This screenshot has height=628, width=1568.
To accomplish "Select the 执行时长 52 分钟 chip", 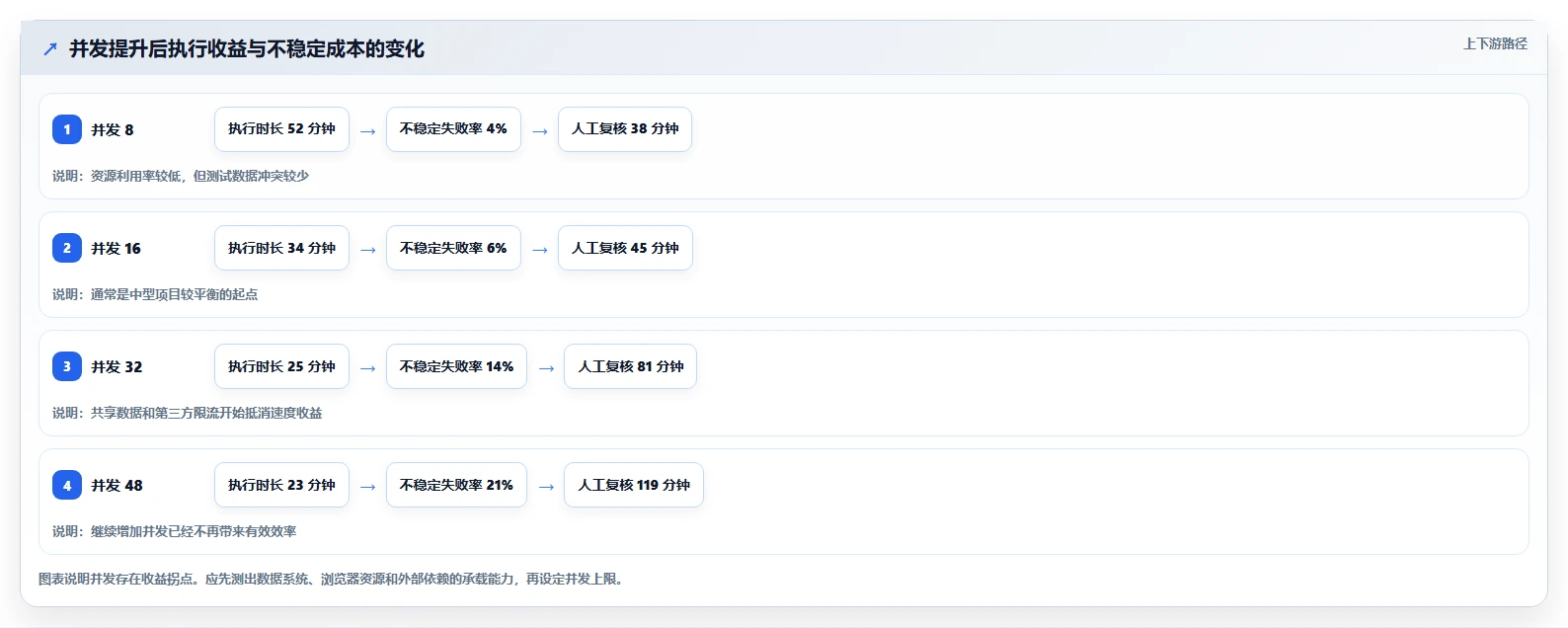I will pyautogui.click(x=281, y=129).
